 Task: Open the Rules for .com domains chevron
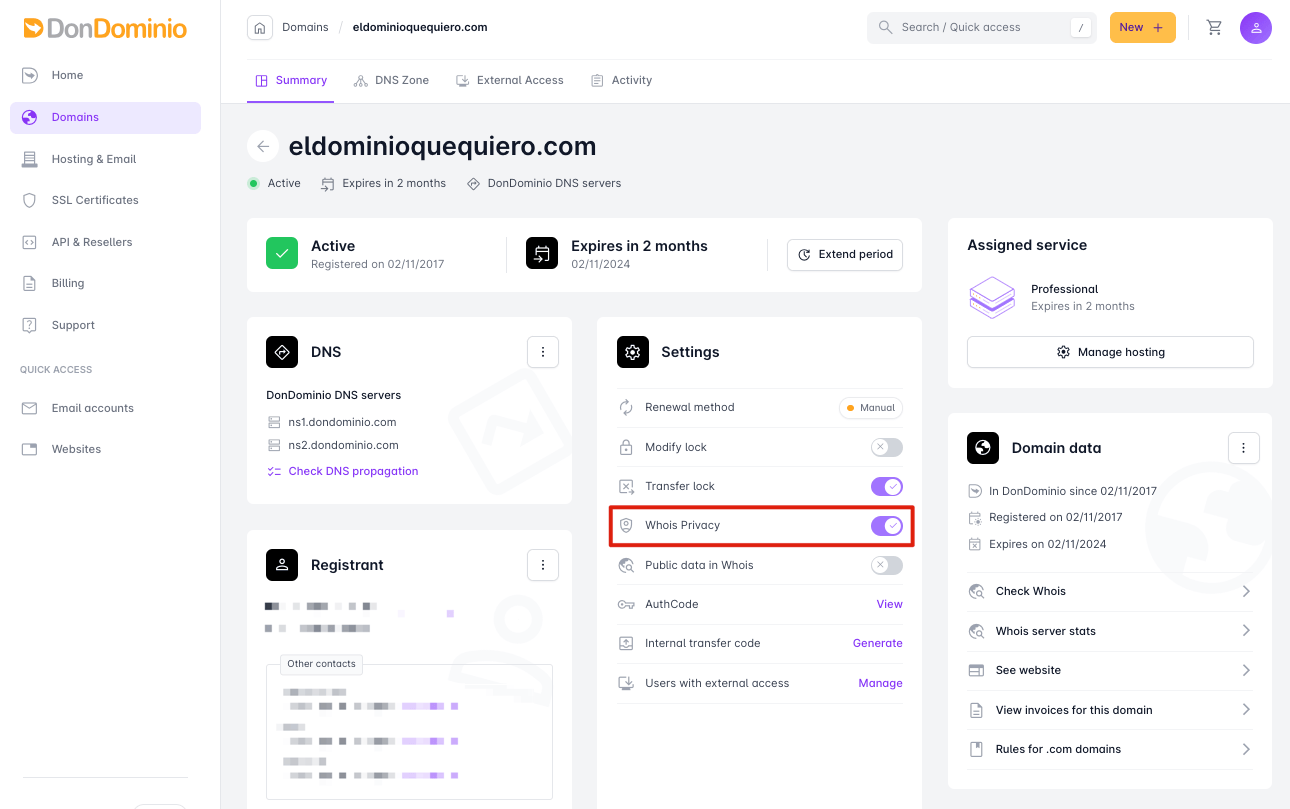1246,749
